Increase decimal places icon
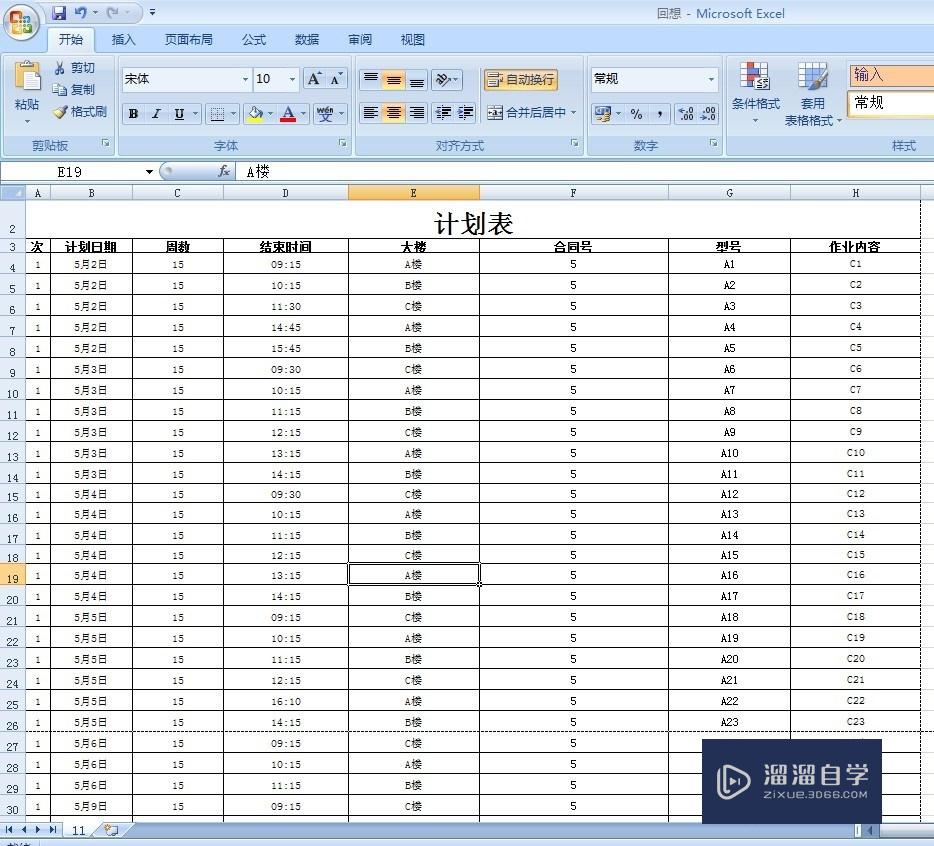934x846 pixels. [684, 113]
